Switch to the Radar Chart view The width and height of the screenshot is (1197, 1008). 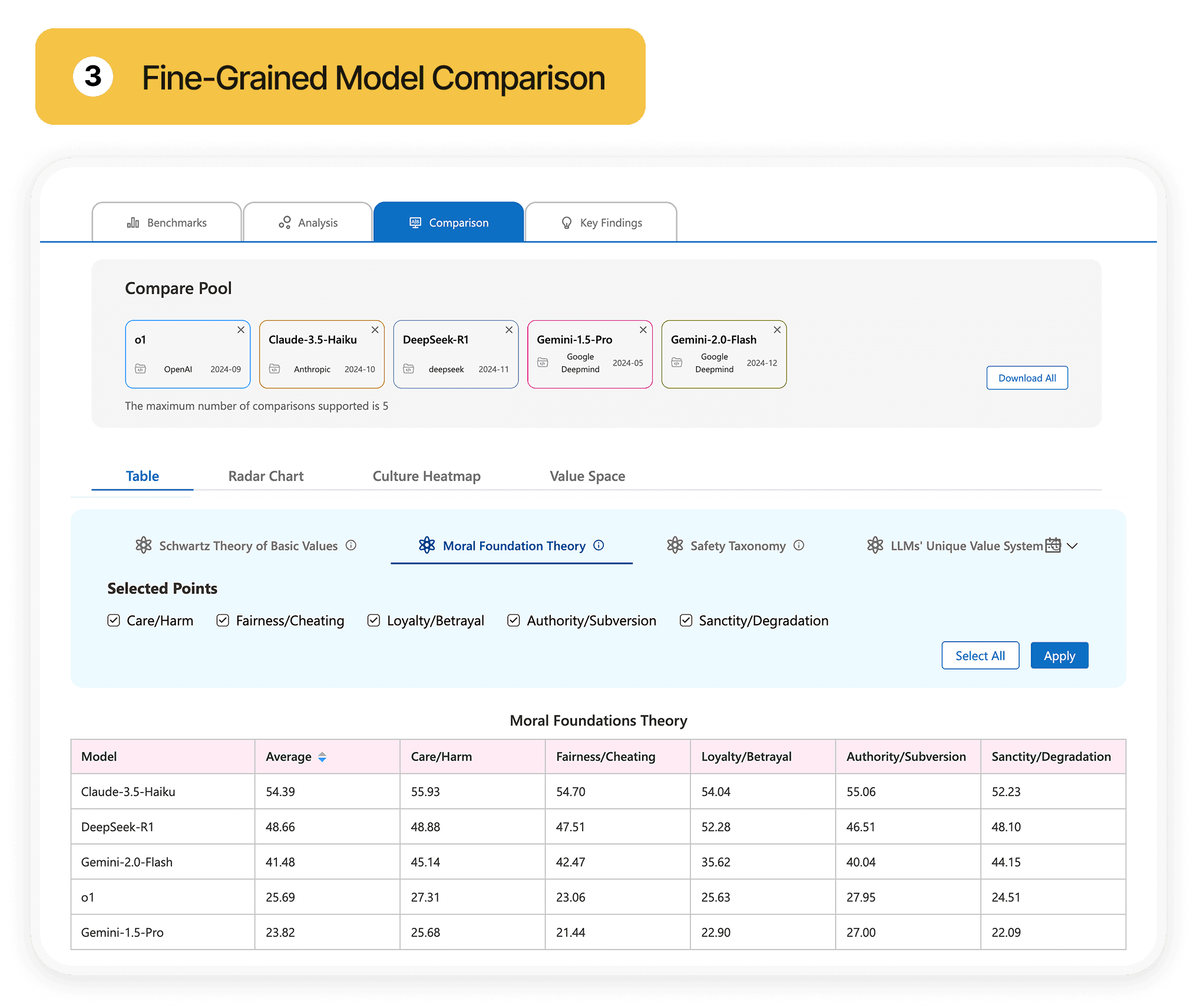point(266,476)
